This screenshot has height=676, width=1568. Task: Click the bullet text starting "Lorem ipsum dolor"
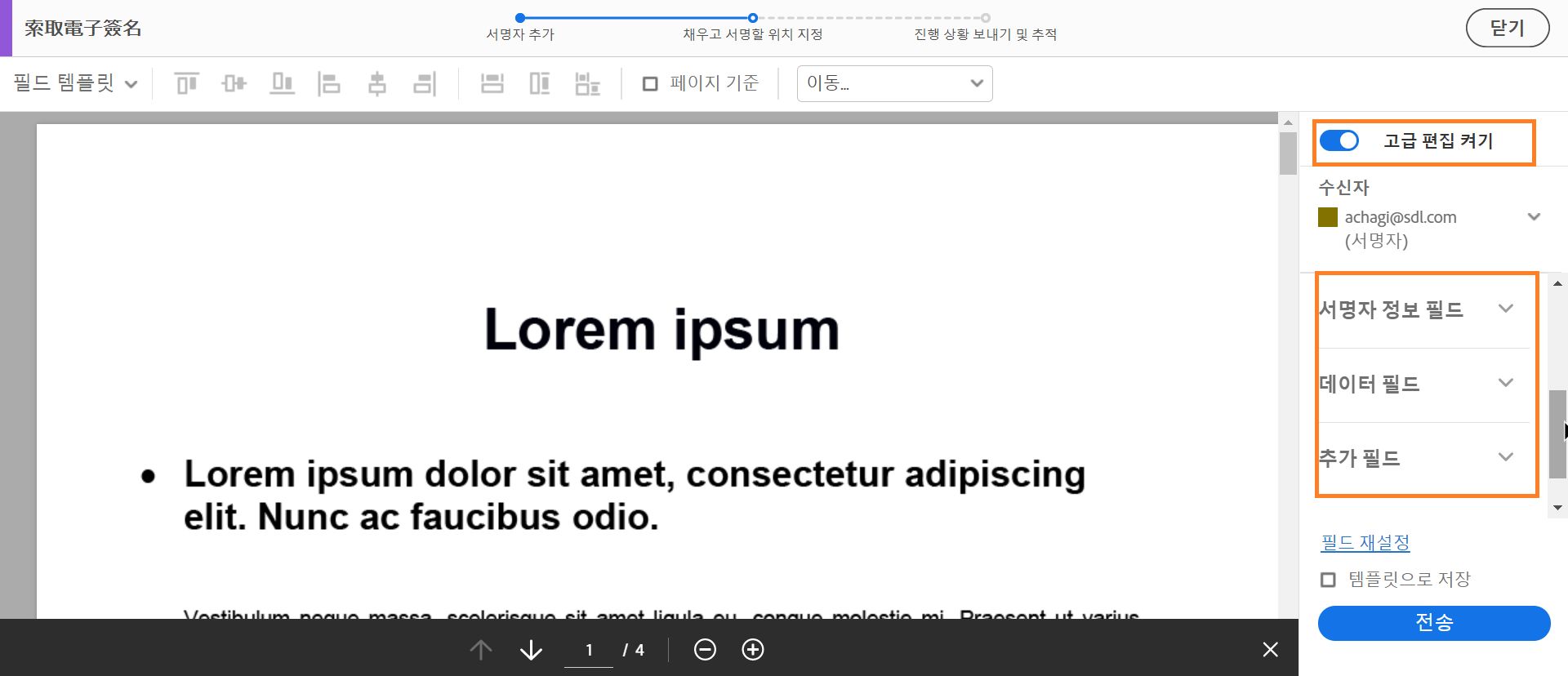635,496
